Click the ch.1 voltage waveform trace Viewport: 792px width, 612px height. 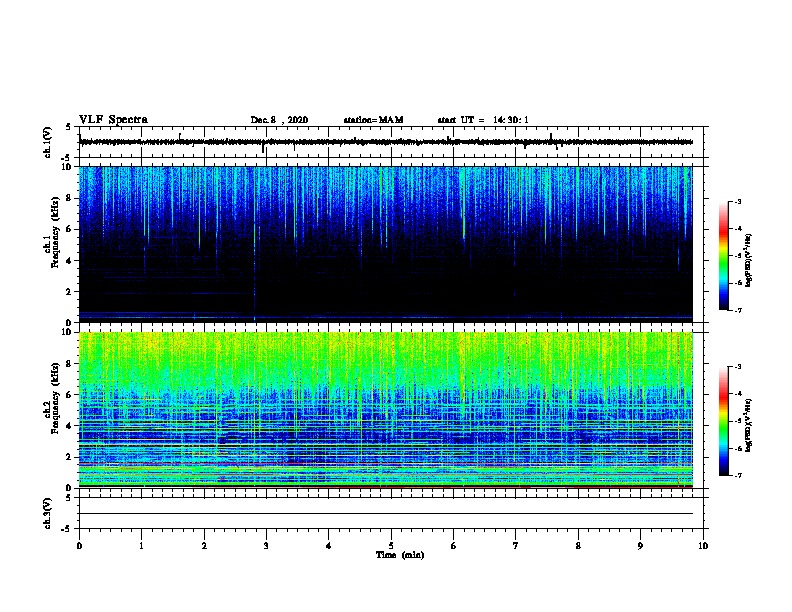click(386, 142)
